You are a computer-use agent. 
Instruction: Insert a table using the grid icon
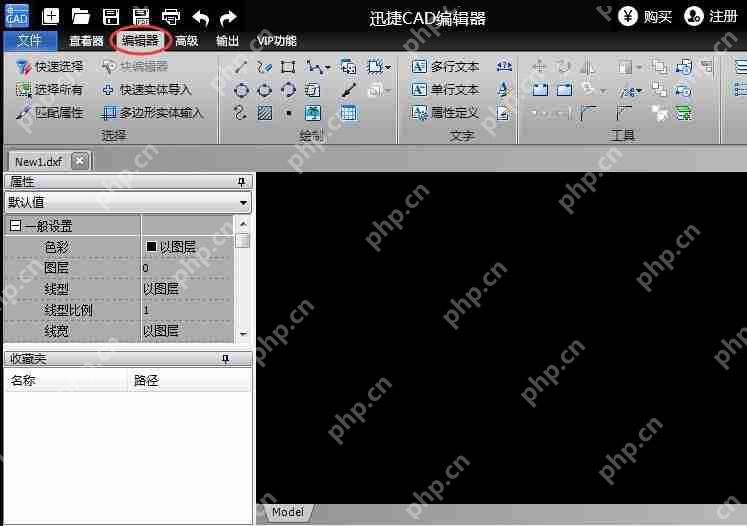tap(349, 113)
